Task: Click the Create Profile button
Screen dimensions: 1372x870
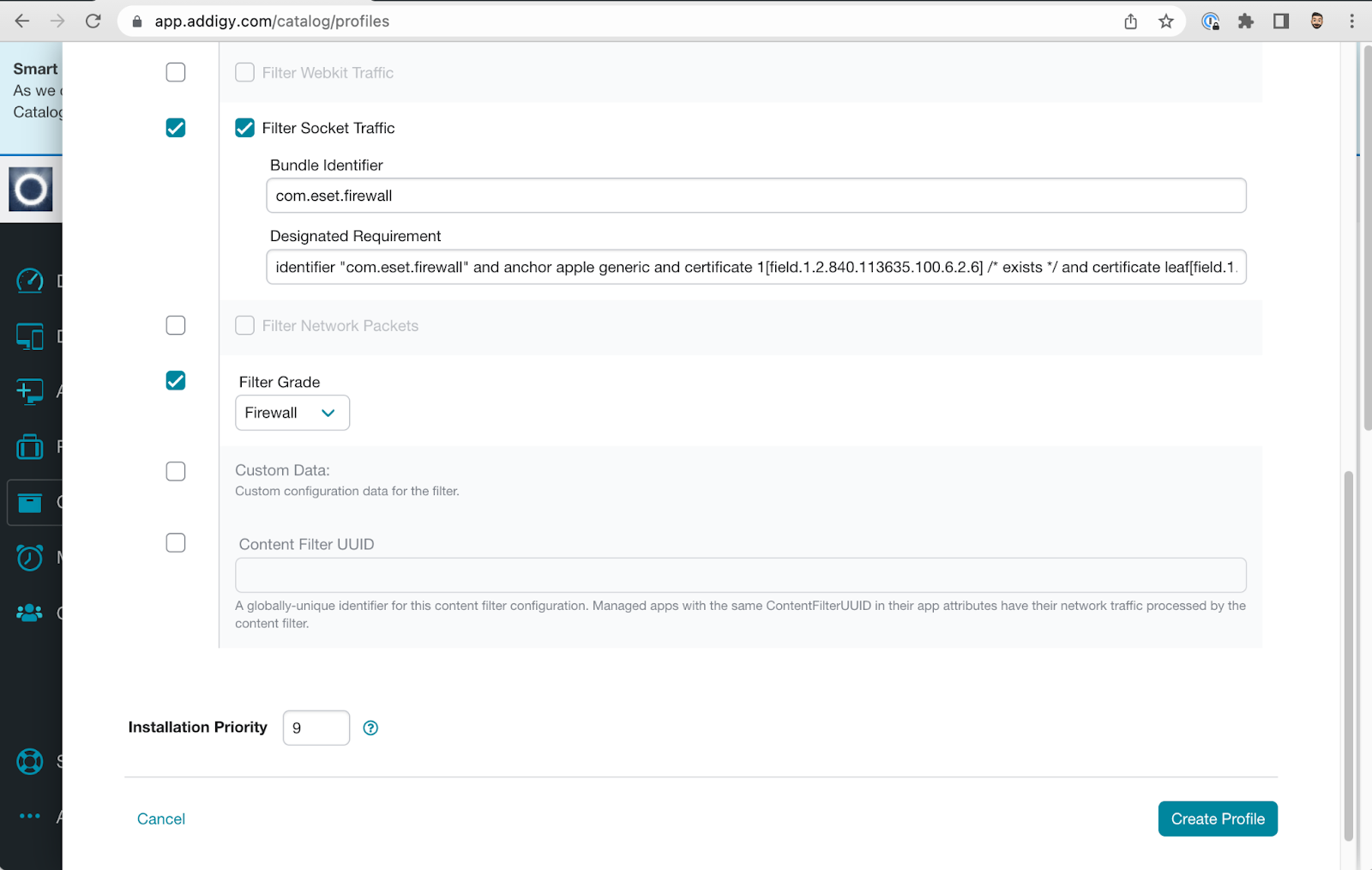Action: [1217, 819]
